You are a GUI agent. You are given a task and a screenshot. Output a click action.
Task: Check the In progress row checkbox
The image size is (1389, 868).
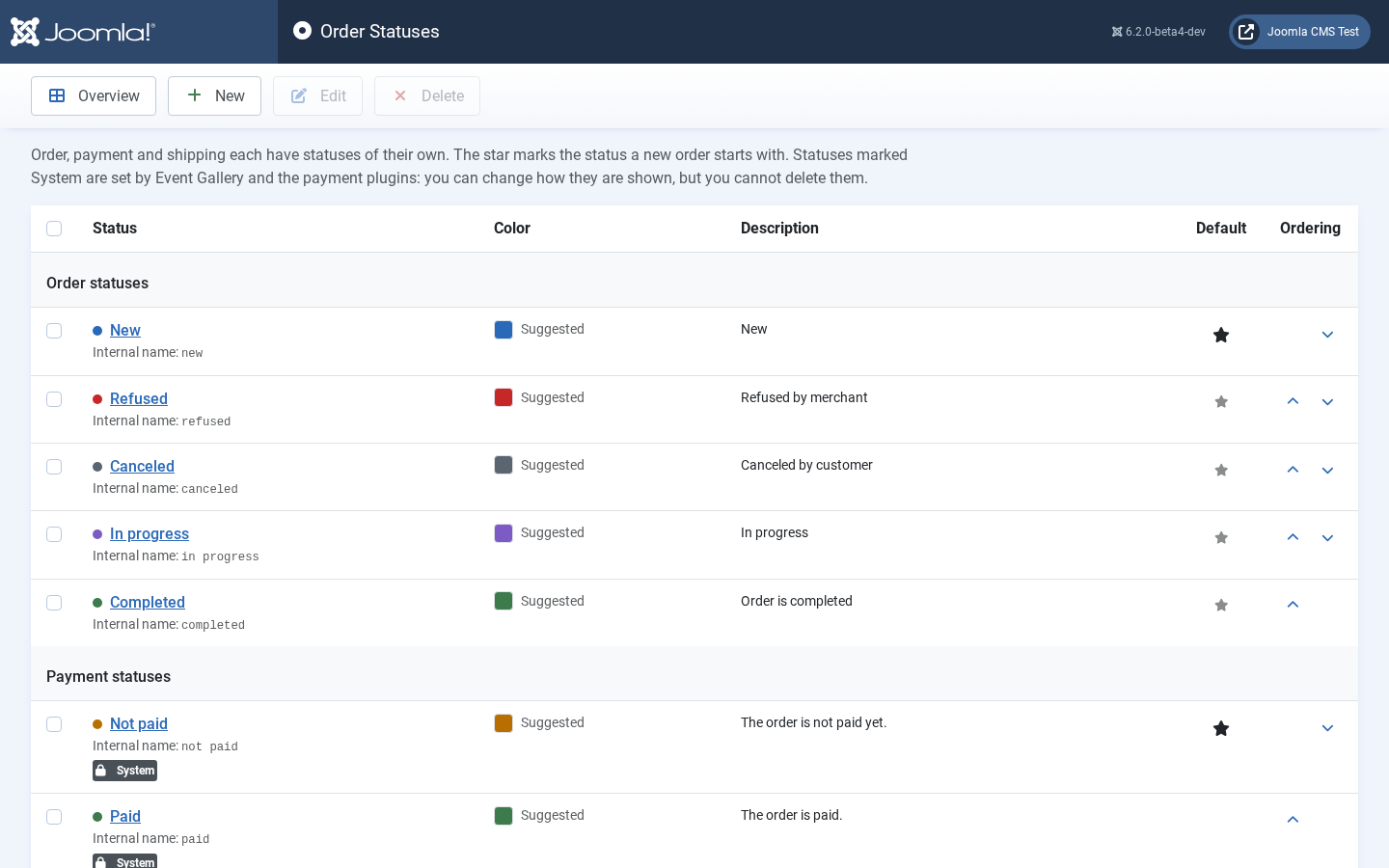point(54,534)
